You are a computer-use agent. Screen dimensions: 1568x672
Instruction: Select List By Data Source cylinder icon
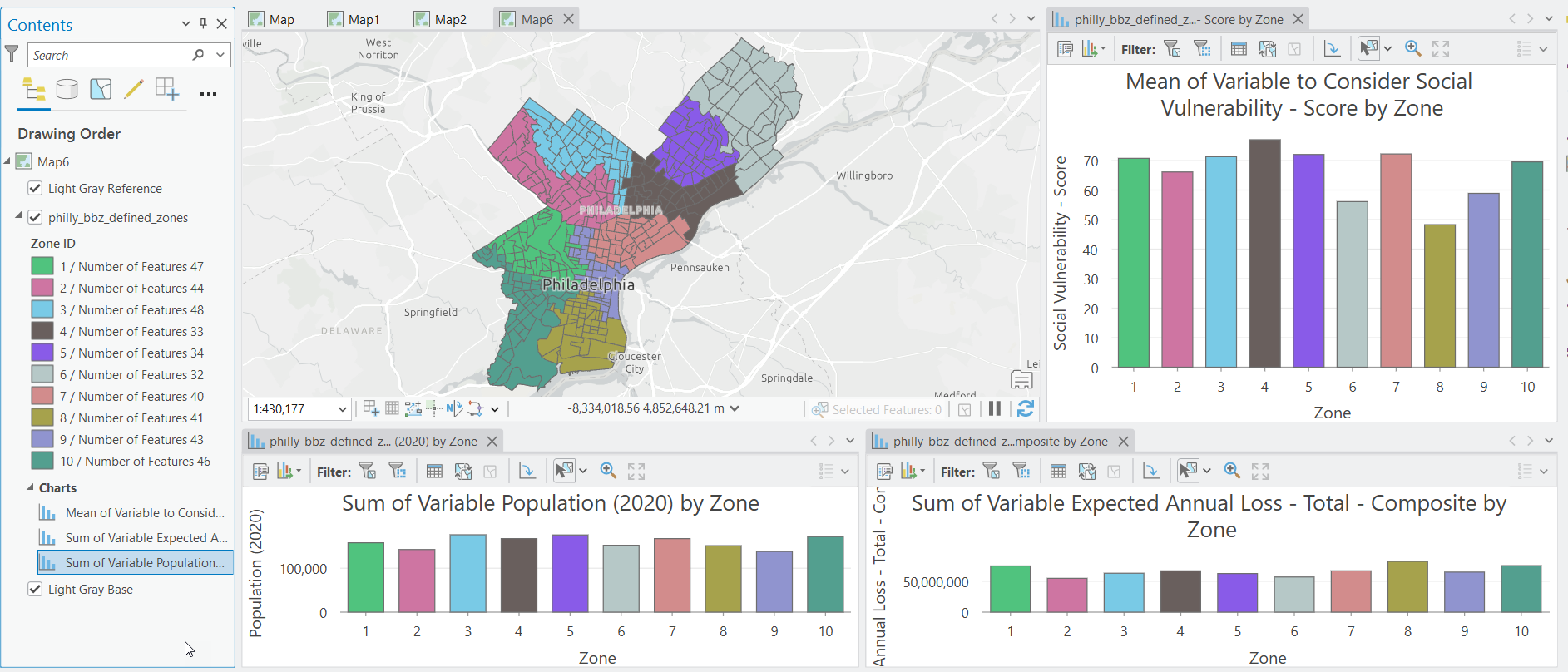click(67, 89)
